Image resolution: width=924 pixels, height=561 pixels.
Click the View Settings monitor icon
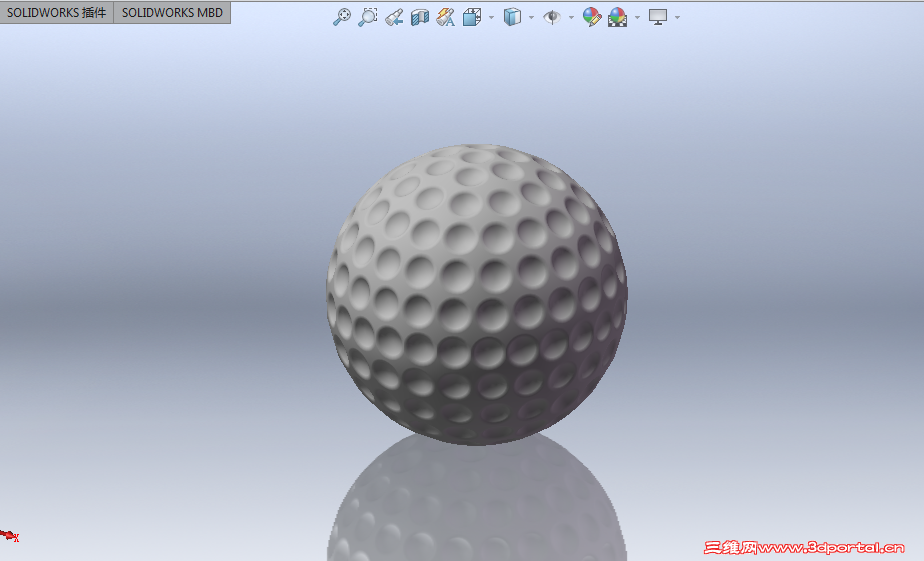(658, 17)
